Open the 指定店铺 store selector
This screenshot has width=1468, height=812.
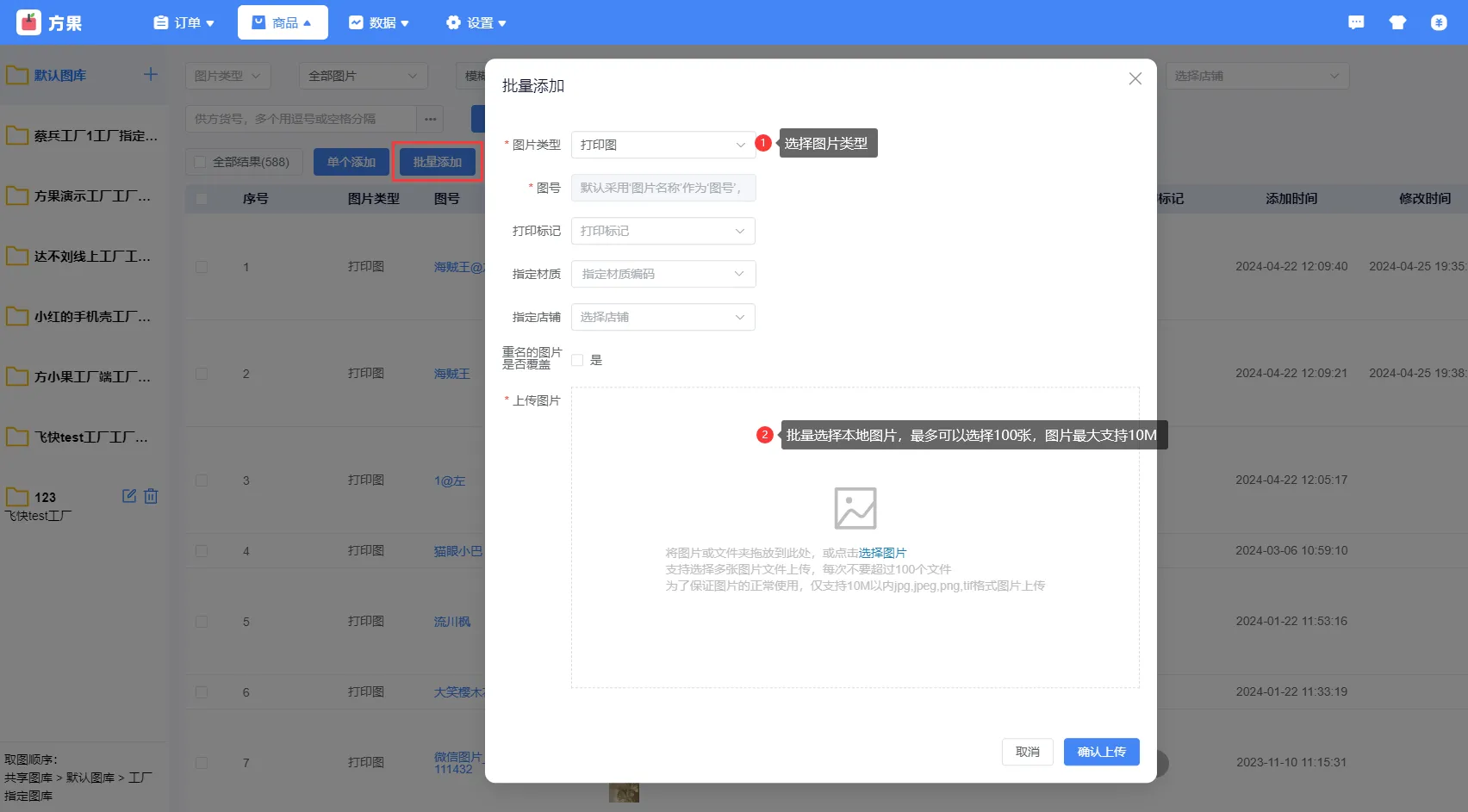662,317
